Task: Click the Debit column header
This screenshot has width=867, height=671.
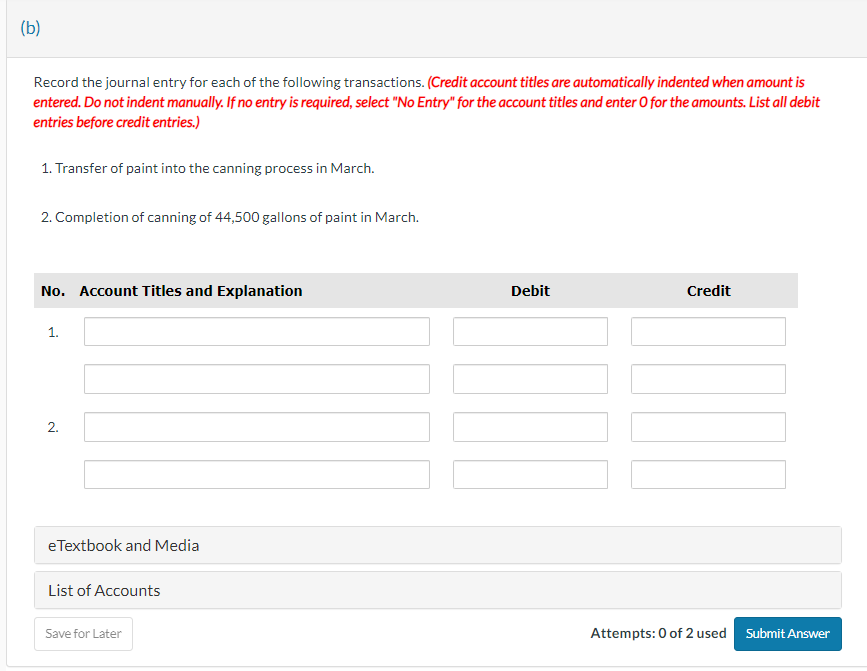Action: click(530, 291)
